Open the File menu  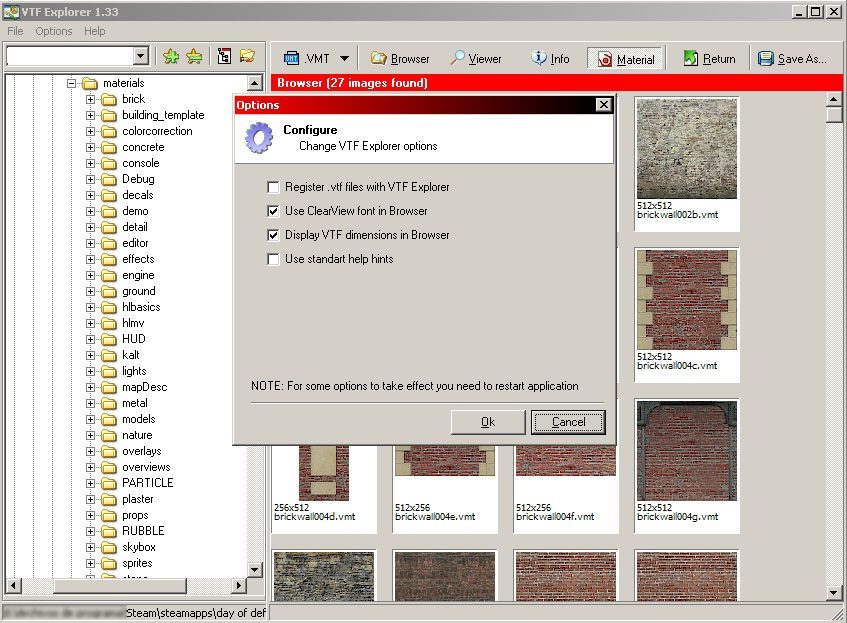pyautogui.click(x=15, y=31)
